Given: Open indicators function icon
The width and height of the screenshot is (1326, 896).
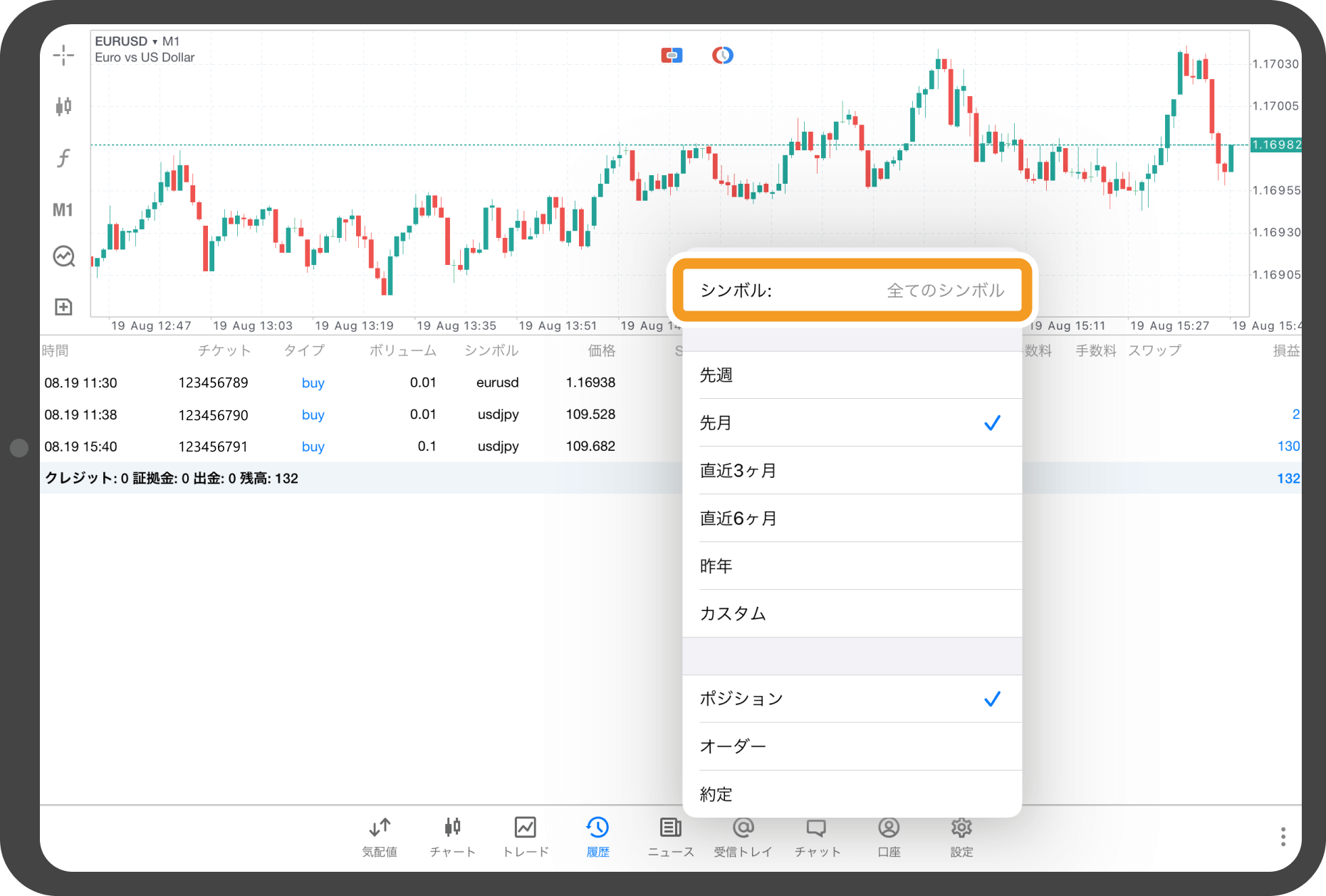Looking at the screenshot, I should (63, 157).
